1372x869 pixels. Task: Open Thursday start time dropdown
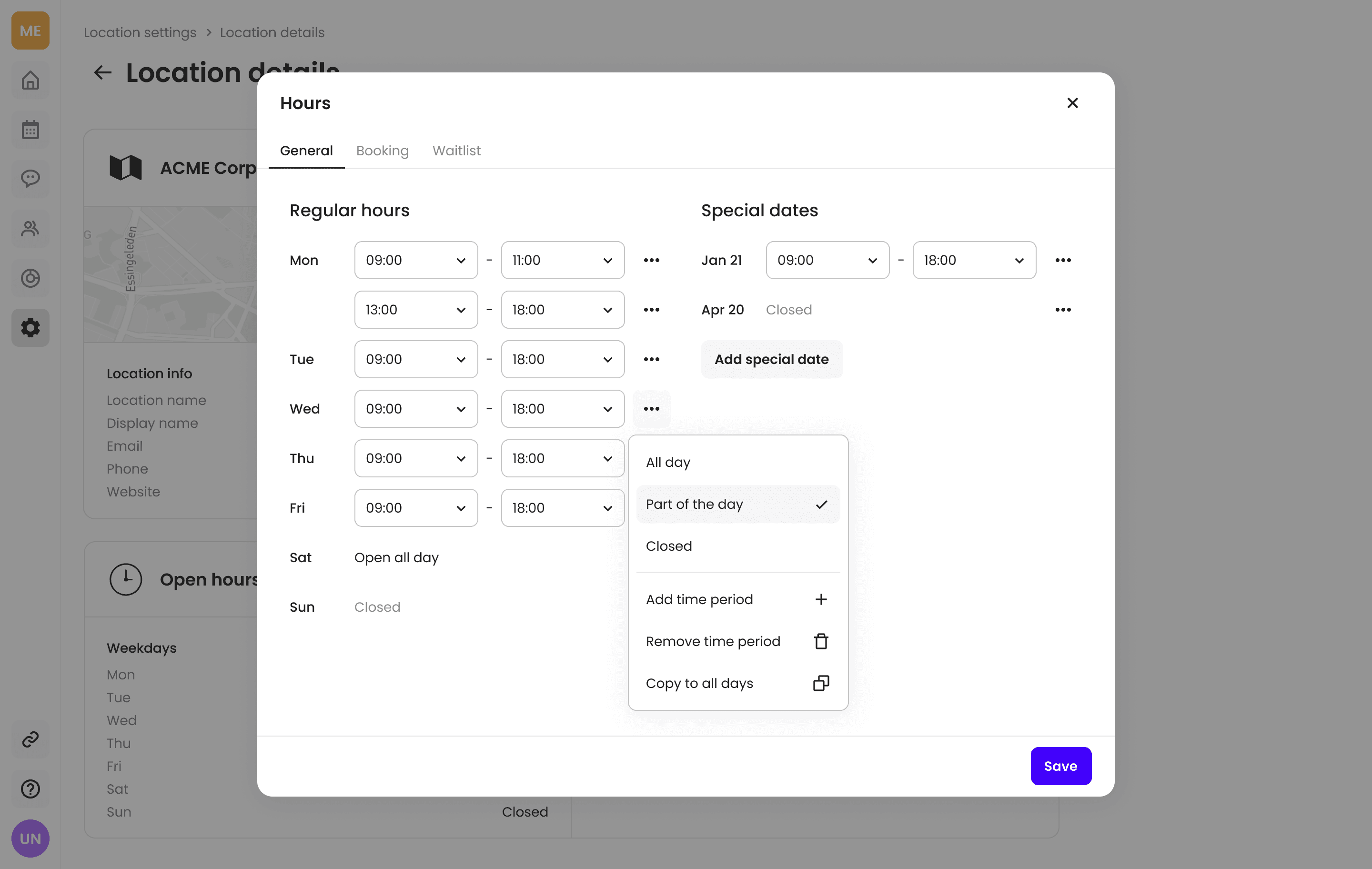[x=416, y=459]
